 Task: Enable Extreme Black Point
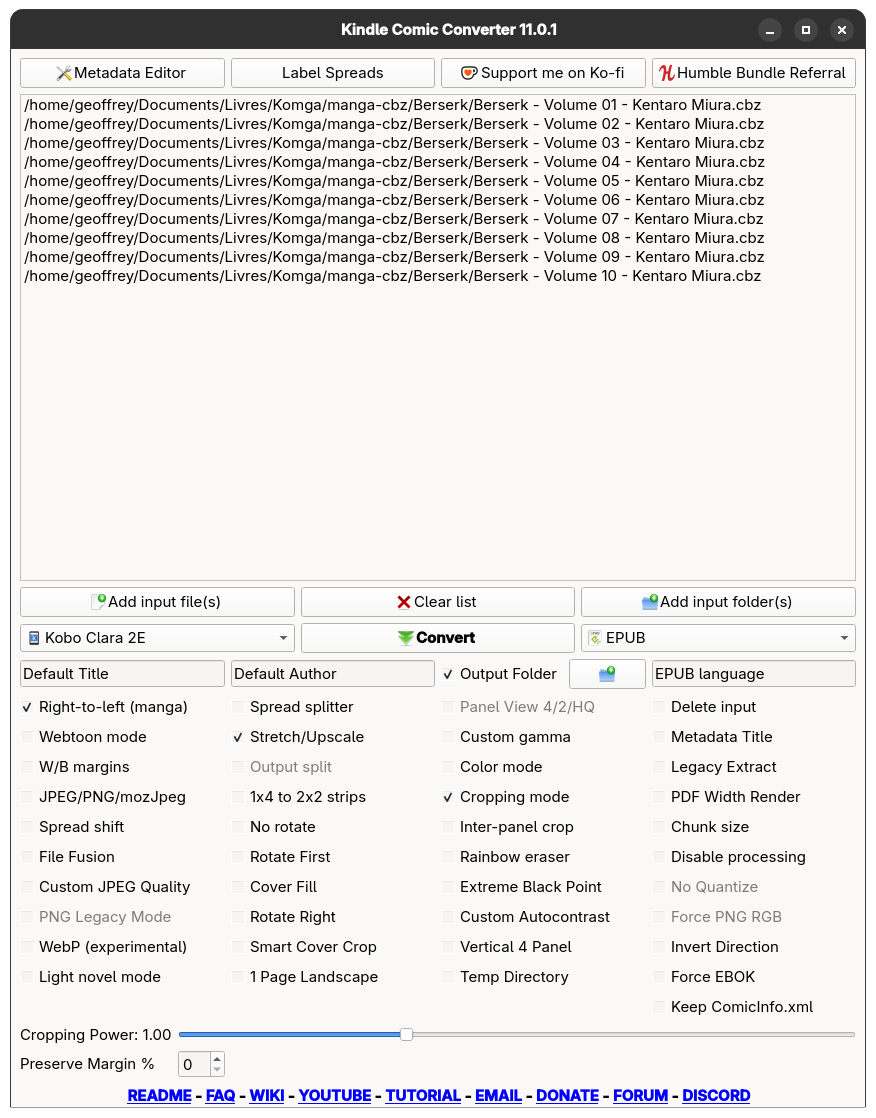click(x=448, y=886)
